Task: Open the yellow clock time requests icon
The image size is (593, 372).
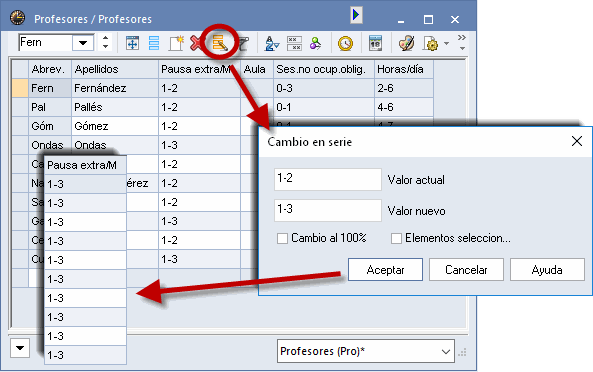Action: [x=345, y=43]
